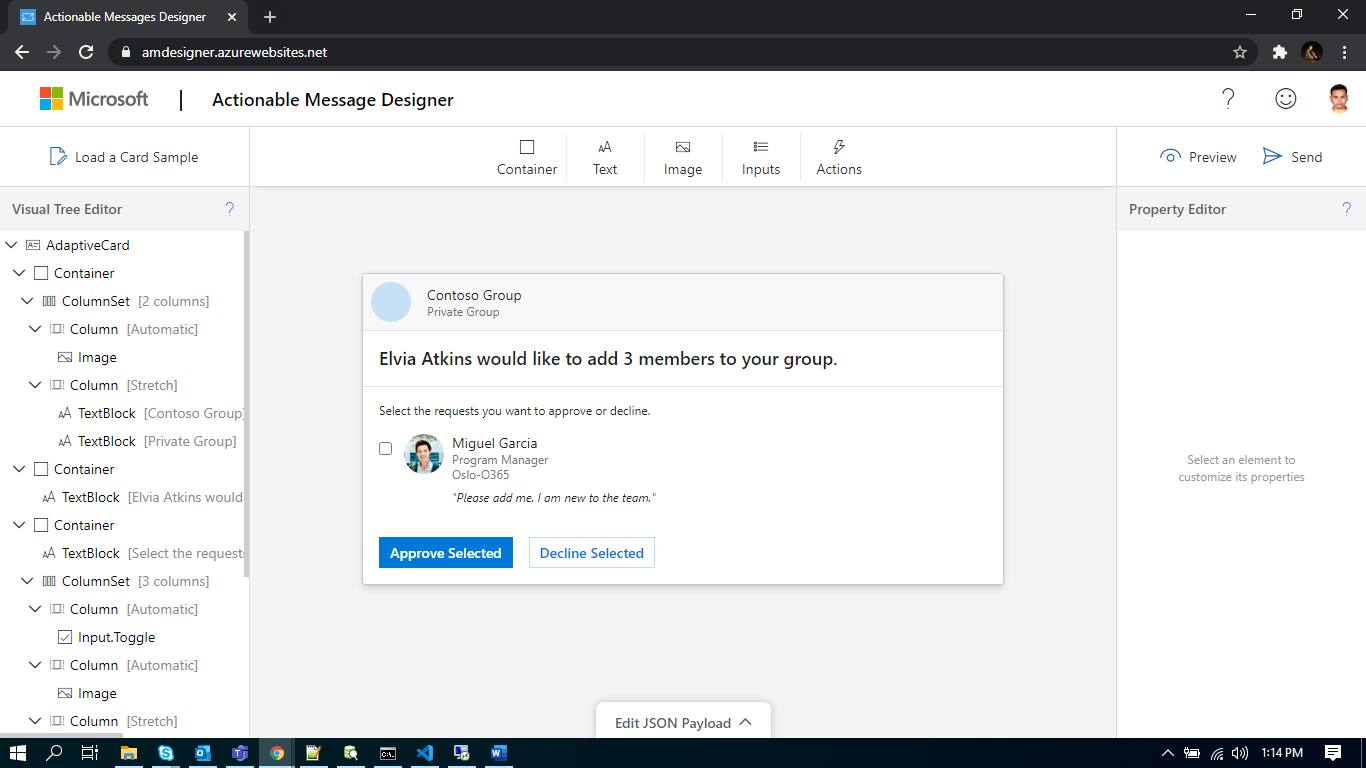Select the Input.Toggle item in the tree
This screenshot has height=768, width=1366.
point(114,636)
